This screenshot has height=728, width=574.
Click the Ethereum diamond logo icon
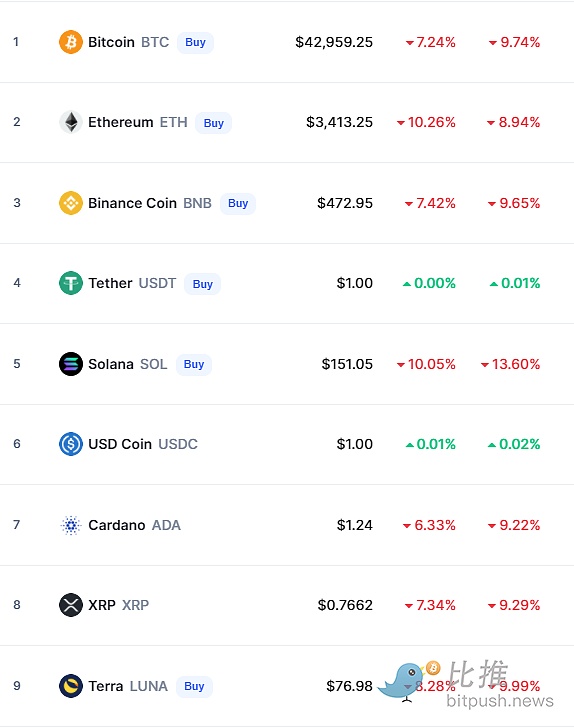(x=71, y=122)
